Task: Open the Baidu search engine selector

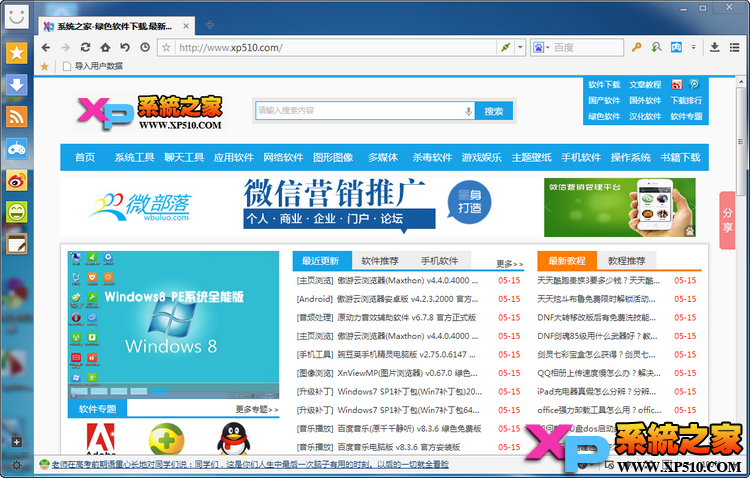Action: pyautogui.click(x=541, y=47)
